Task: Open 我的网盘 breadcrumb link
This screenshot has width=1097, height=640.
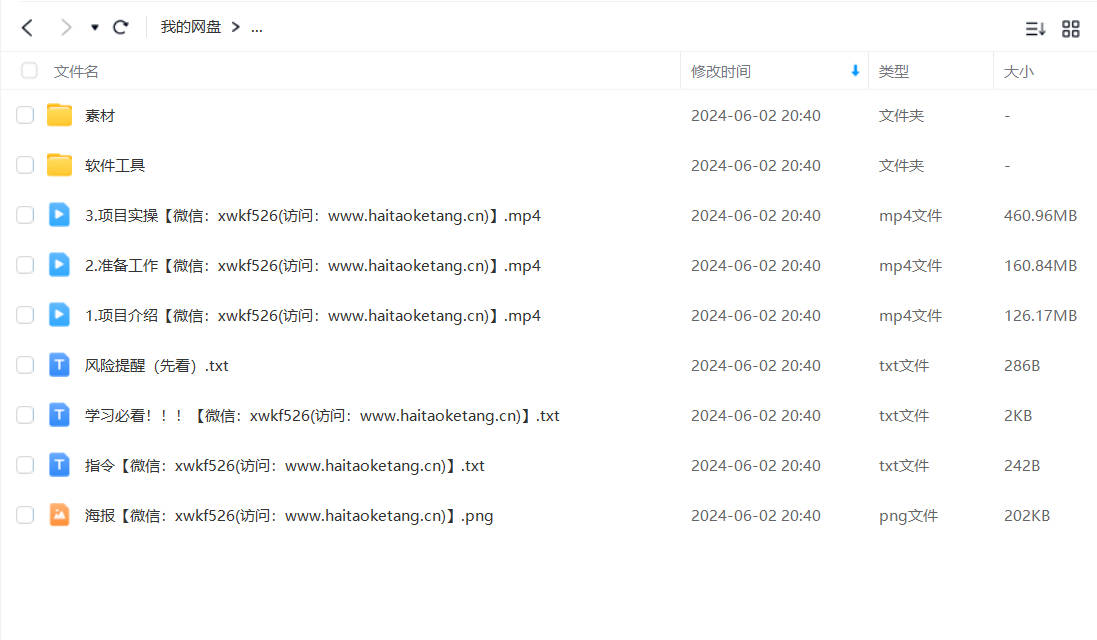Action: pyautogui.click(x=190, y=27)
